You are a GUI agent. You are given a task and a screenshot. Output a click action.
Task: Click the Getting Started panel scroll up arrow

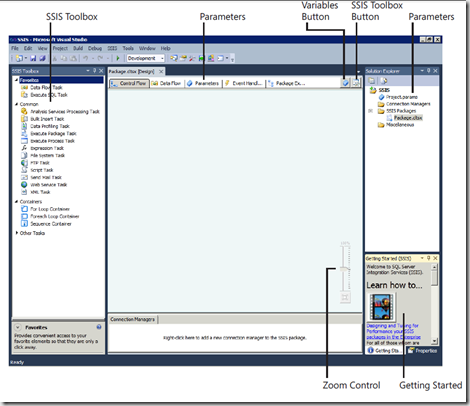pyautogui.click(x=434, y=267)
